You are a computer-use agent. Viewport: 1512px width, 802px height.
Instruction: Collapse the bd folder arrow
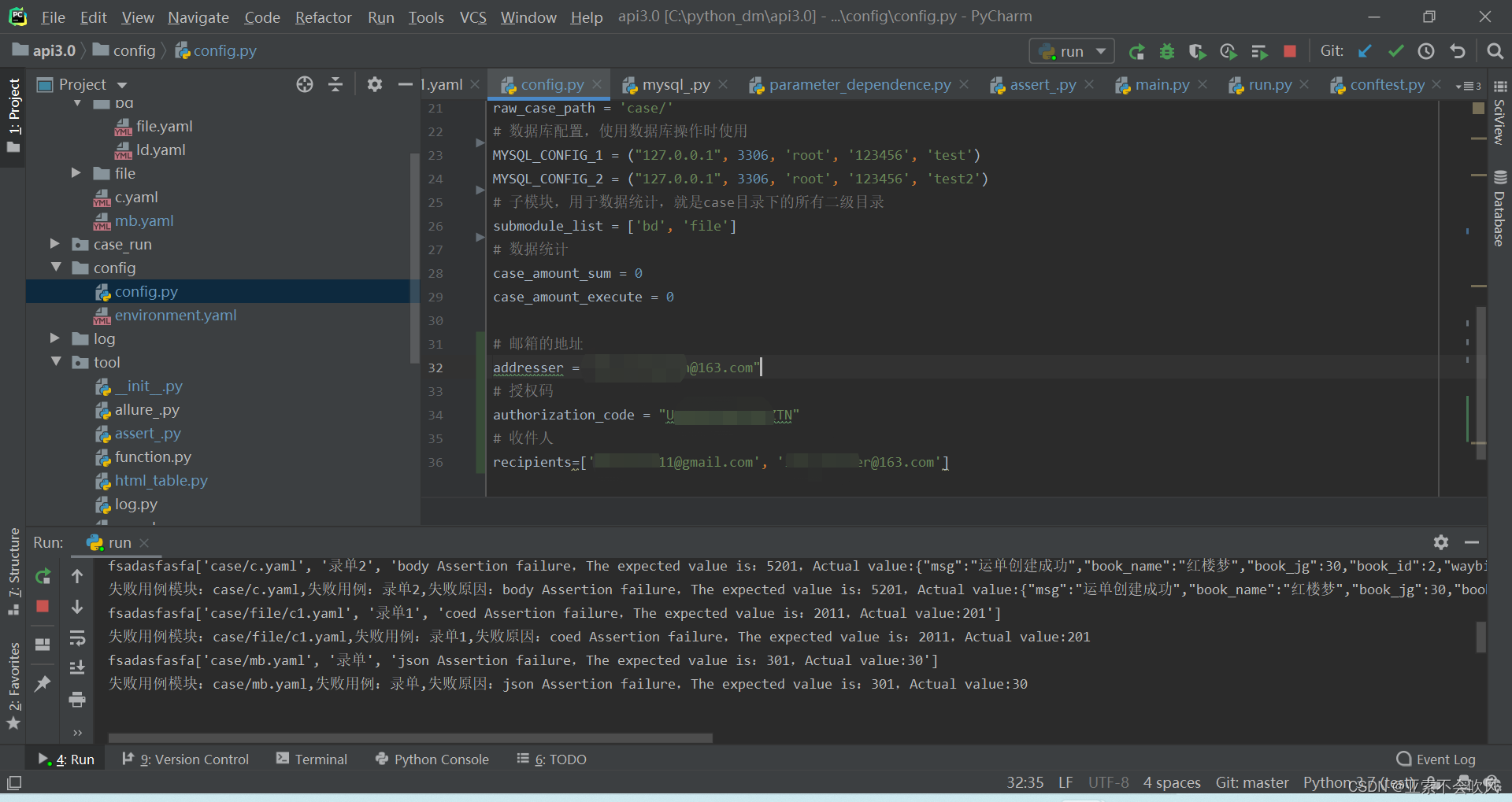pyautogui.click(x=76, y=103)
